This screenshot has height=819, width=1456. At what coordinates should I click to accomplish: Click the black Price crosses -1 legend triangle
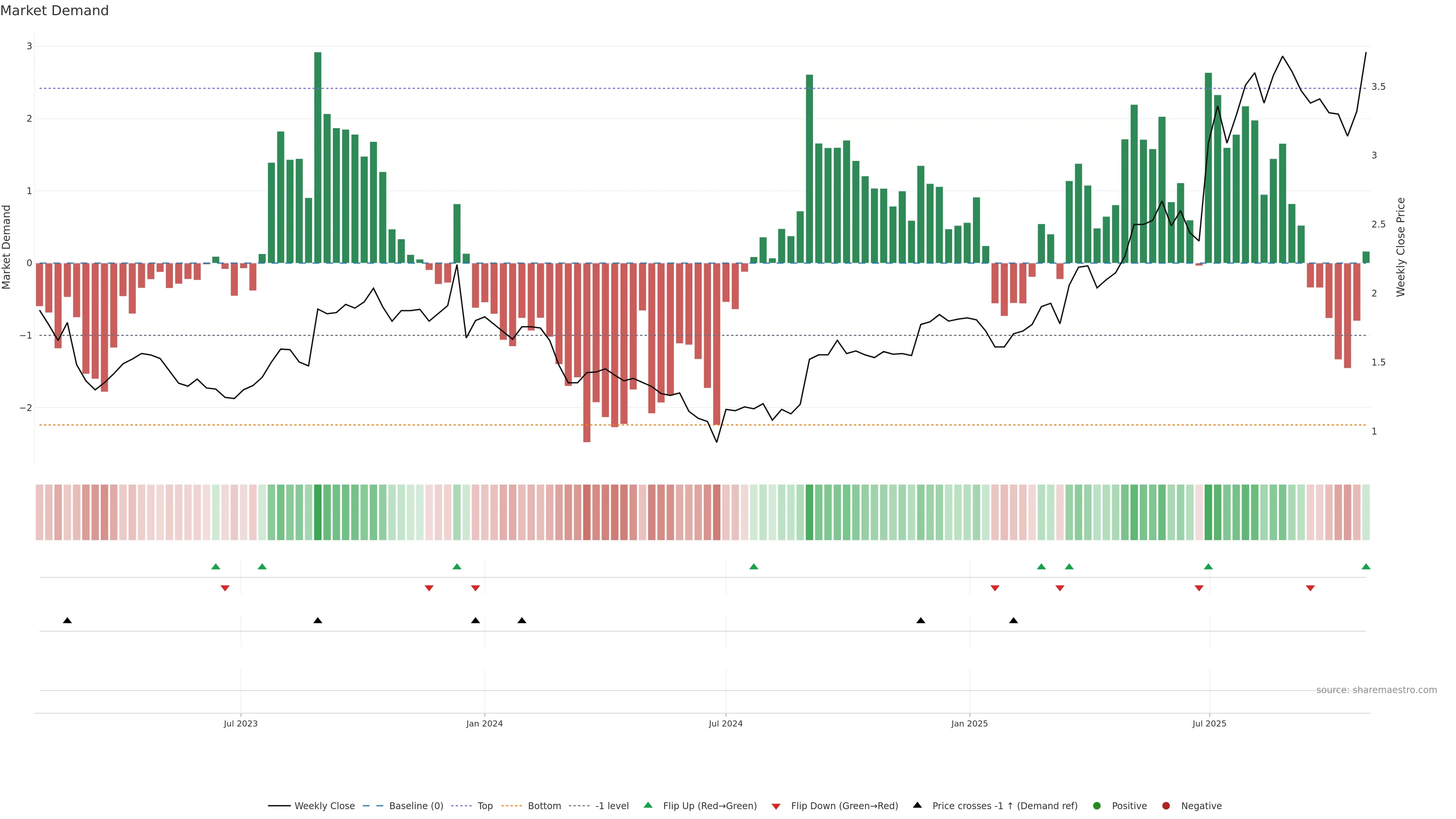917,805
